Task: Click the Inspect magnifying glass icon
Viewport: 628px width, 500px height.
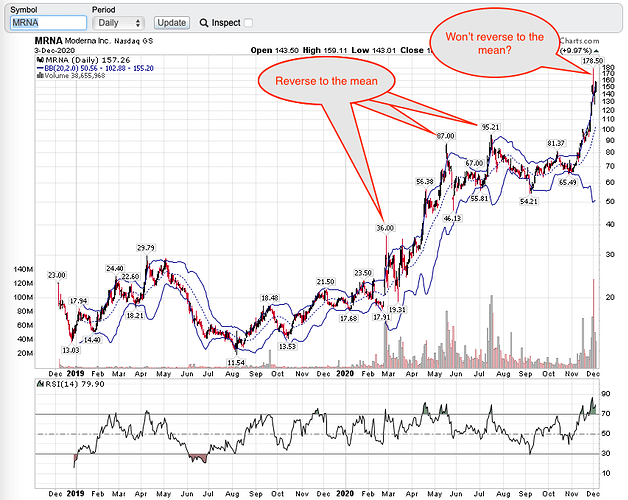Action: pos(204,23)
